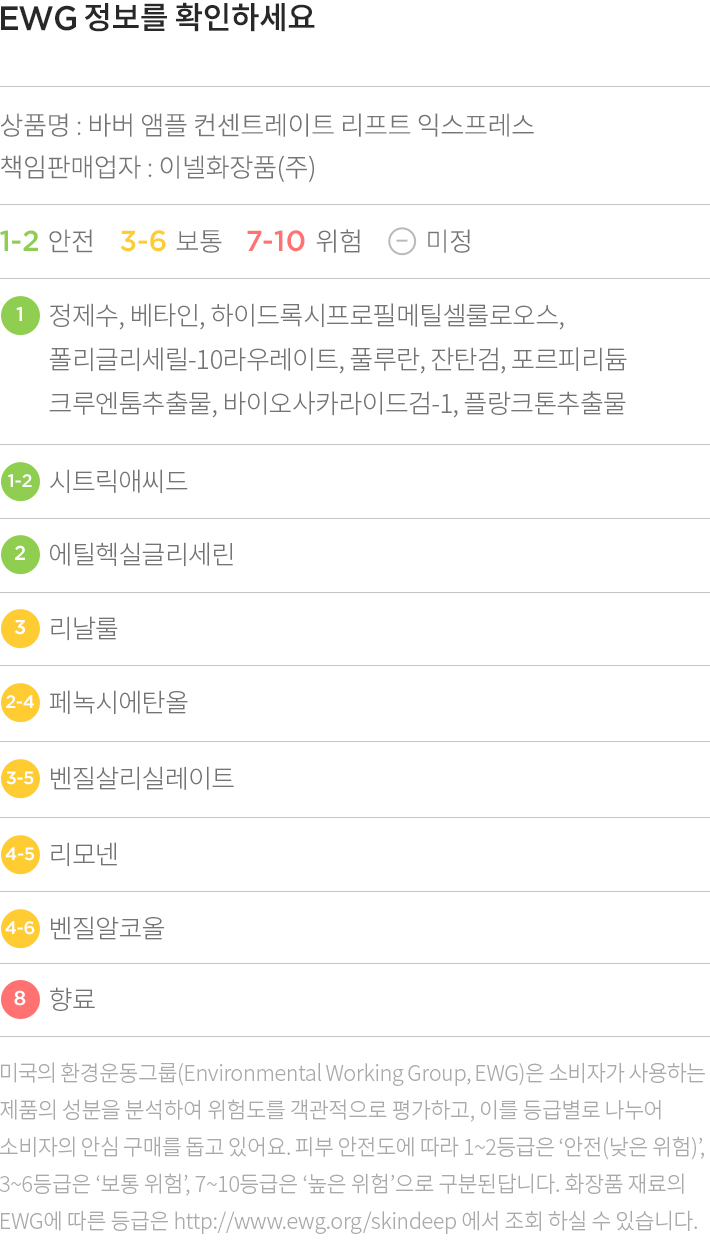Click the 향료 ingredient name

coord(72,998)
